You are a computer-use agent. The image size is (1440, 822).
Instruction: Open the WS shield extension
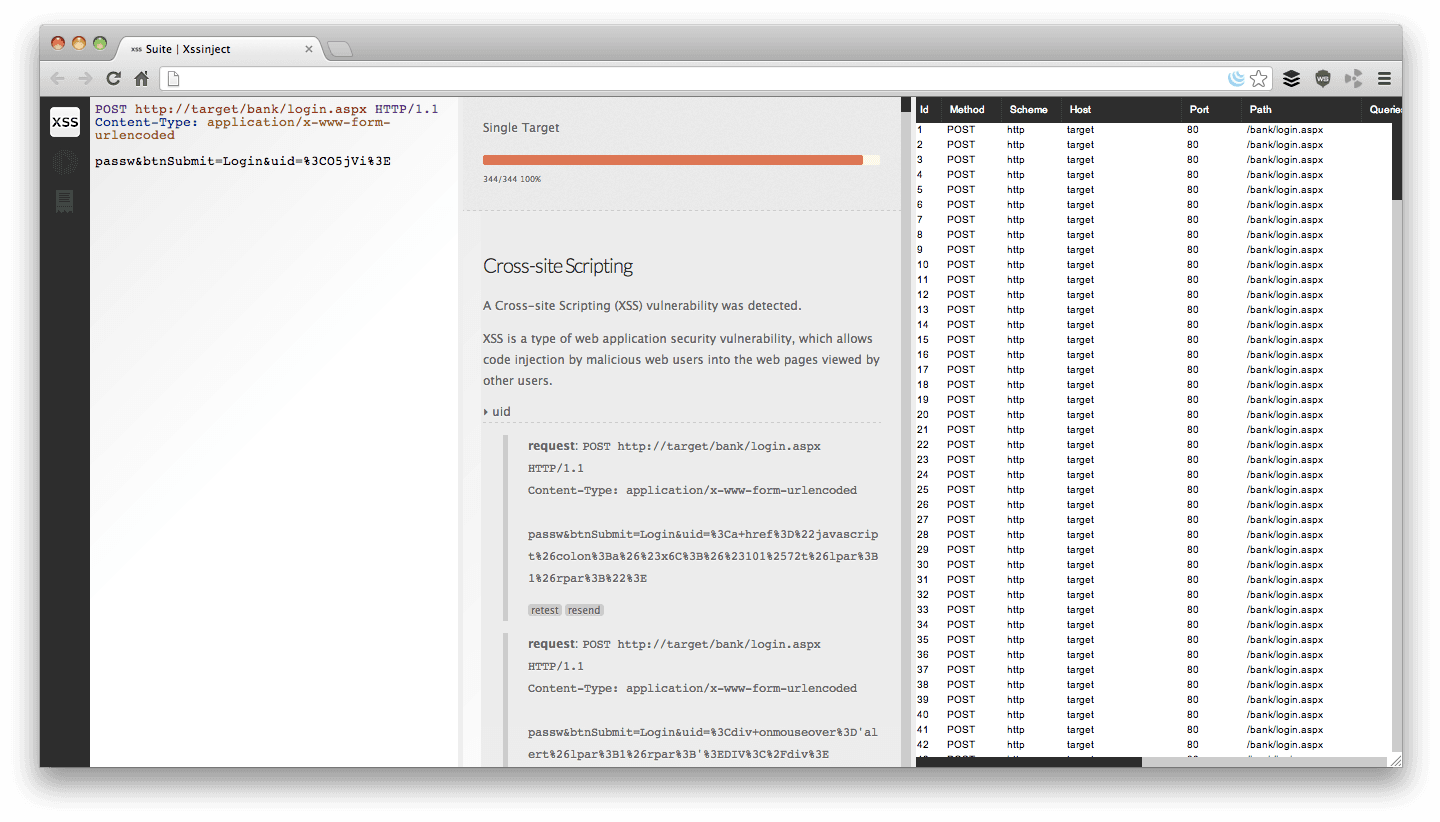1322,78
